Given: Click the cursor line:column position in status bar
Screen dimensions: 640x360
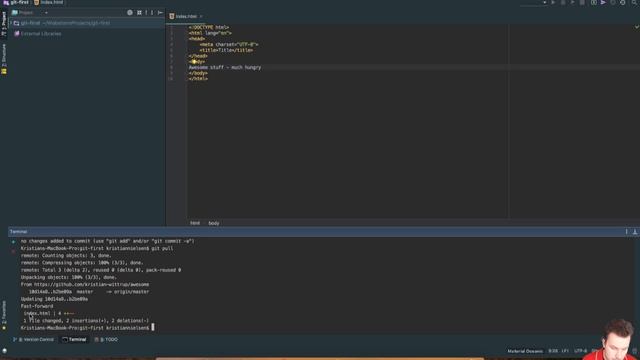Looking at the screenshot, I should pos(553,351).
